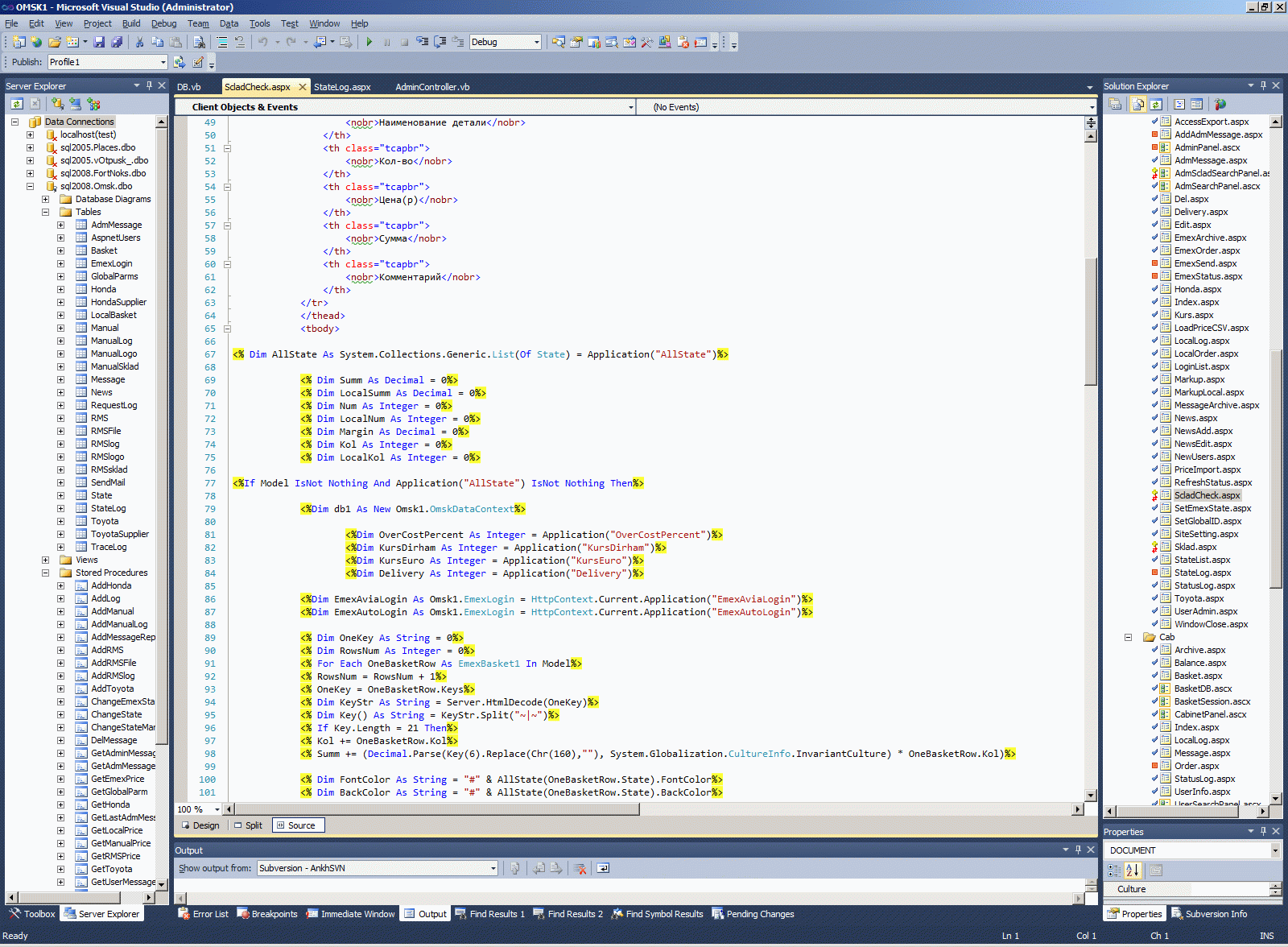
Task: Close the ScladCheck.aspx tab
Action: 303,87
